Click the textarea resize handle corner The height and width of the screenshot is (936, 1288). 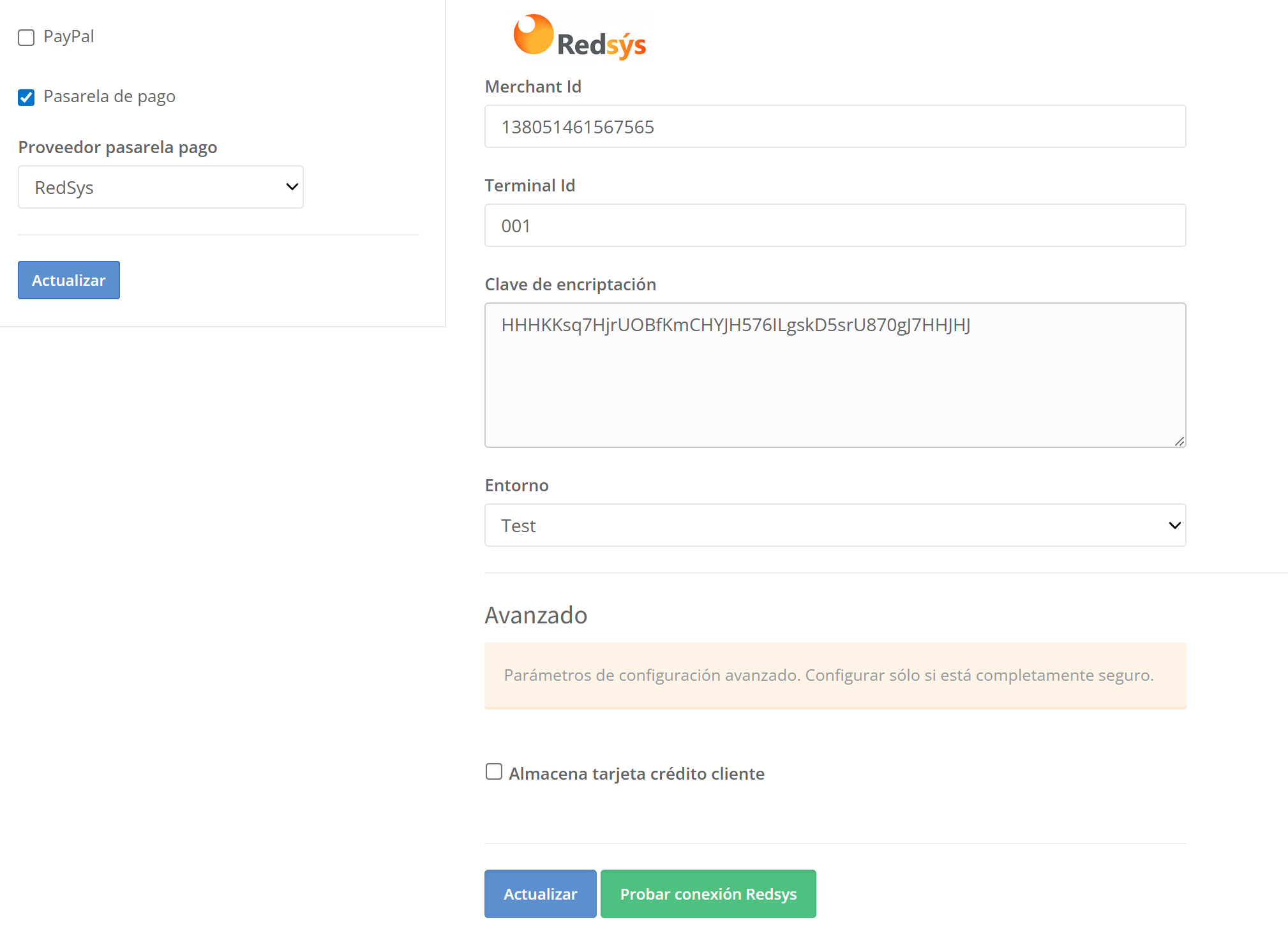click(1179, 441)
